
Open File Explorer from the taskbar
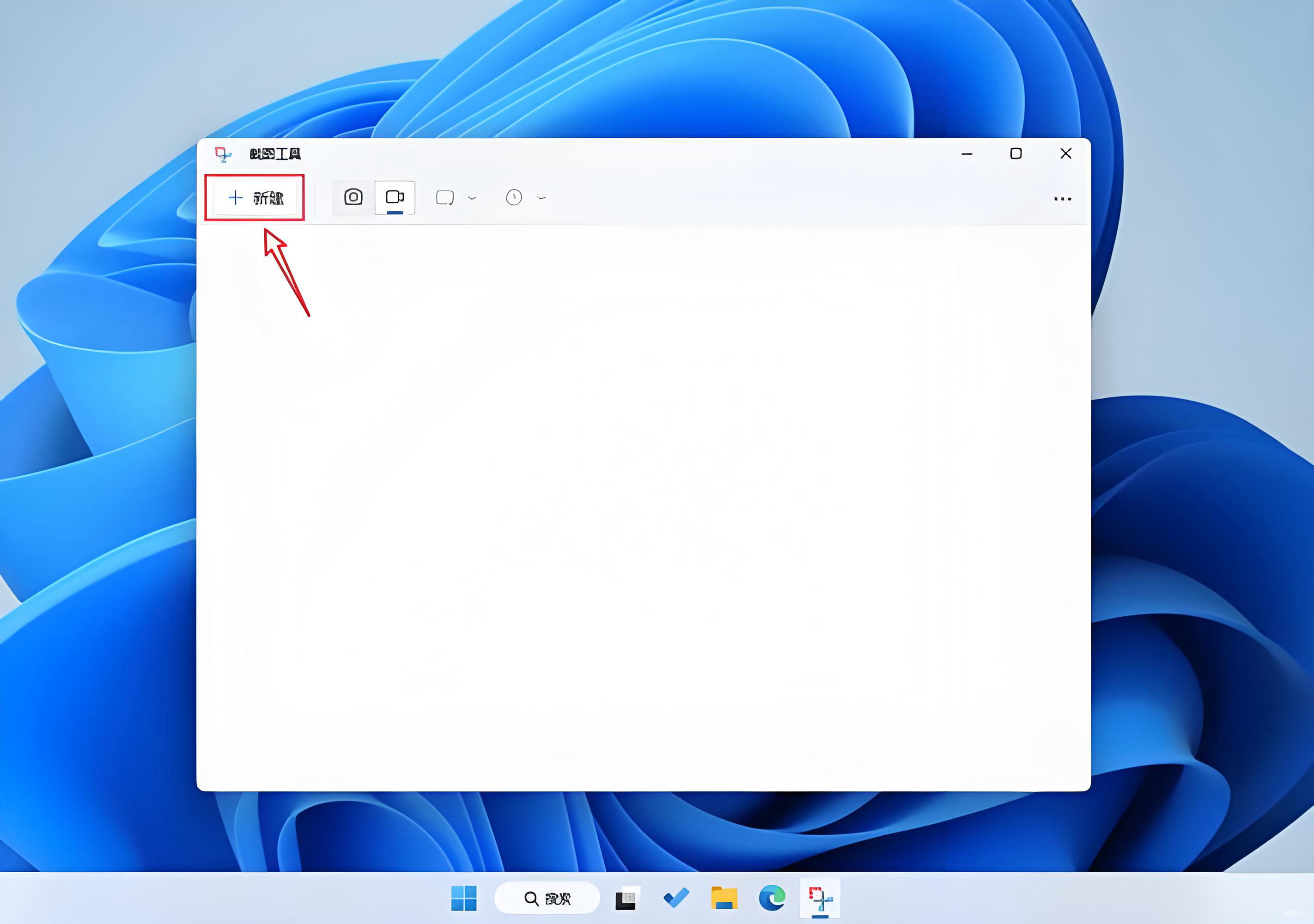click(x=724, y=898)
